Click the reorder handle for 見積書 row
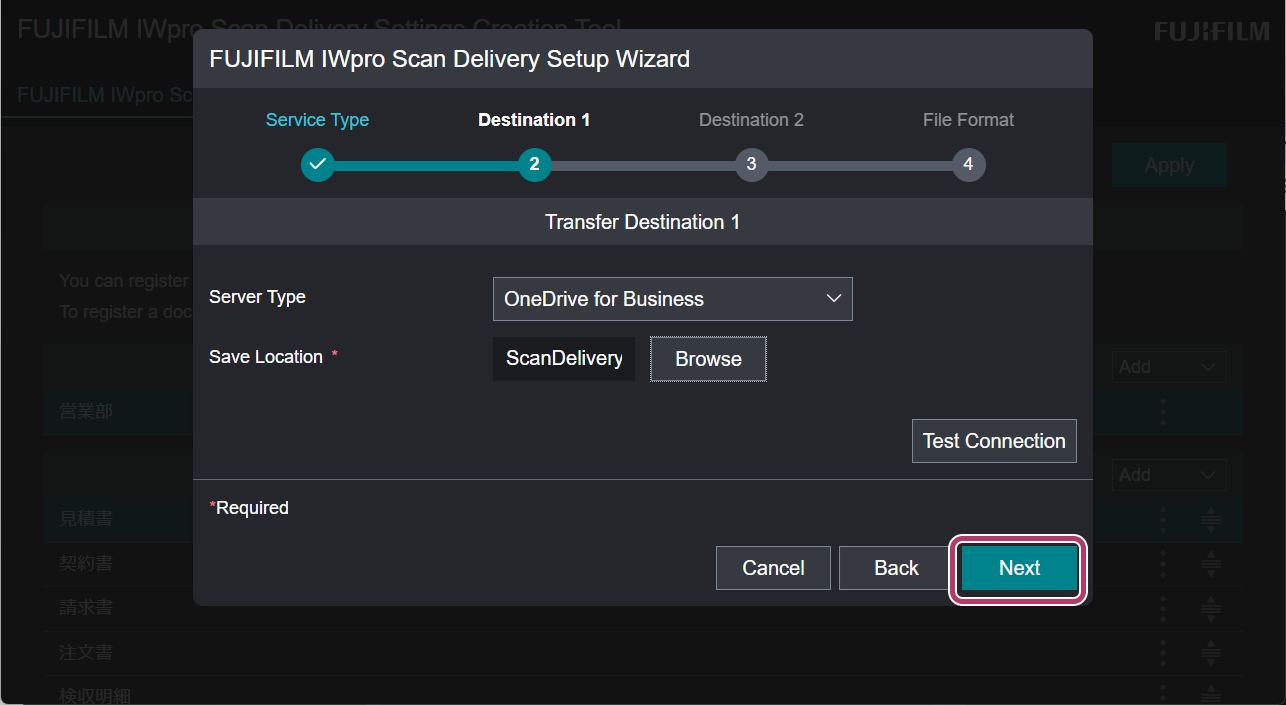 point(1211,519)
